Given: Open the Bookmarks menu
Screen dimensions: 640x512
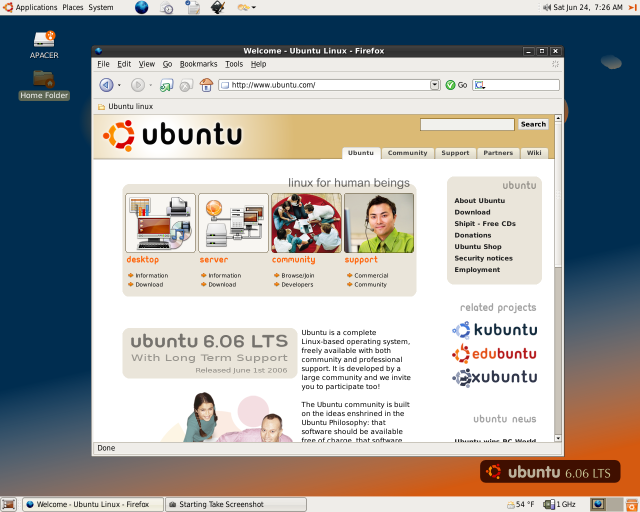Looking at the screenshot, I should click(x=198, y=64).
